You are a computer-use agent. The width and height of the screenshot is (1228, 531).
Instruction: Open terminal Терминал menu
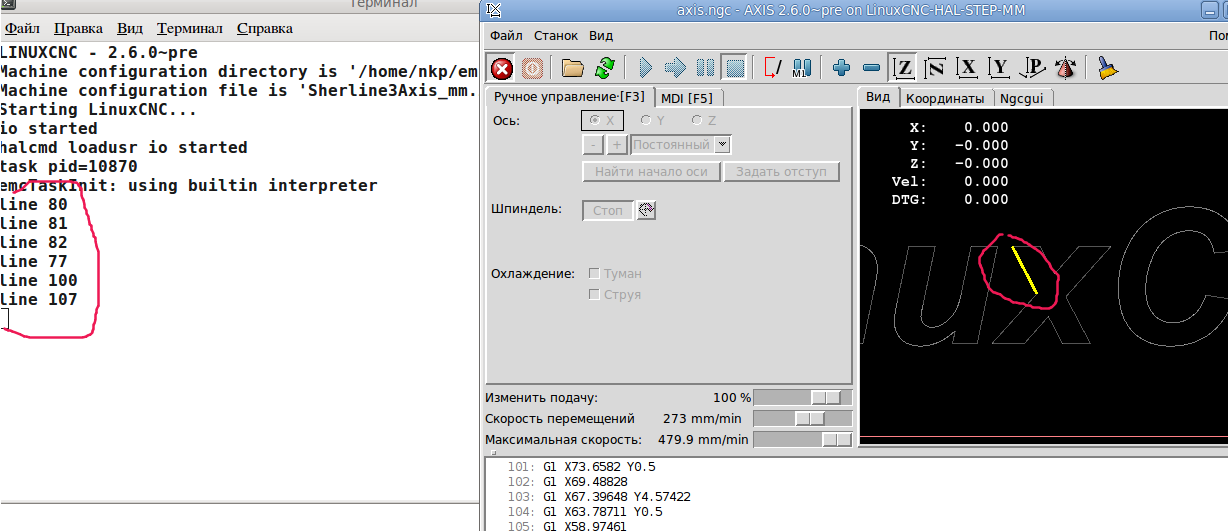[190, 28]
